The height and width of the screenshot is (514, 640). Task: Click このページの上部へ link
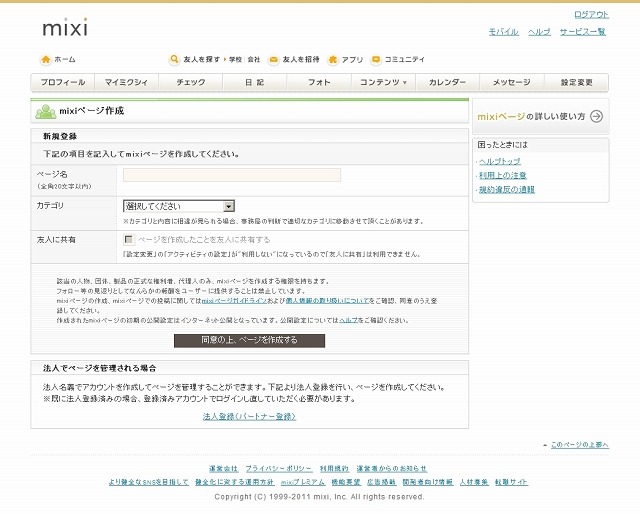580,445
